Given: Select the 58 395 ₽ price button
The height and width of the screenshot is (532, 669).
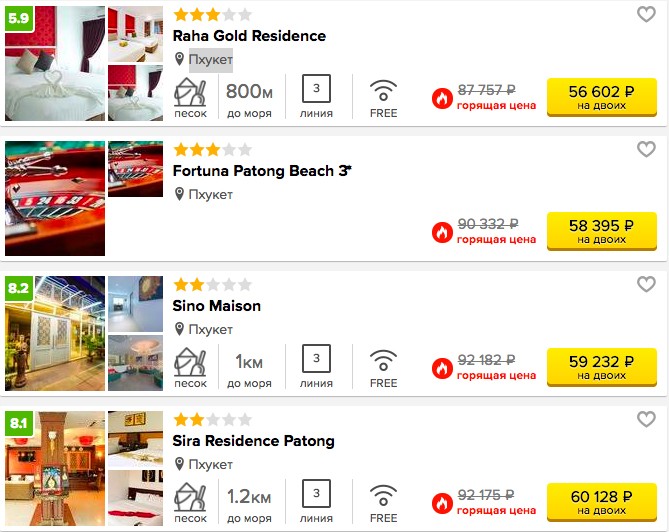Looking at the screenshot, I should [602, 231].
